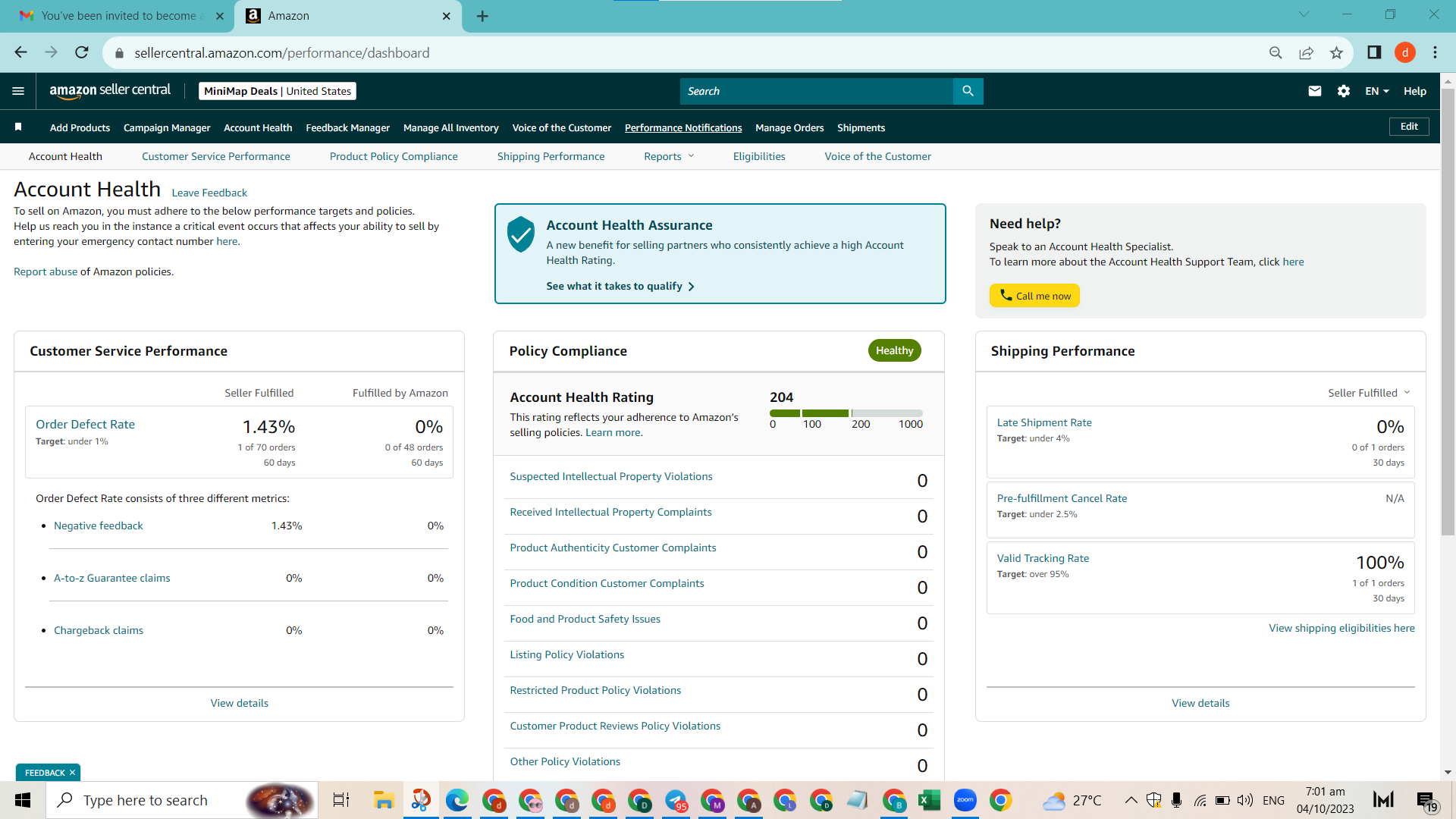Open Chrome three-dot menu
Viewport: 1456px width, 819px height.
coord(1435,52)
